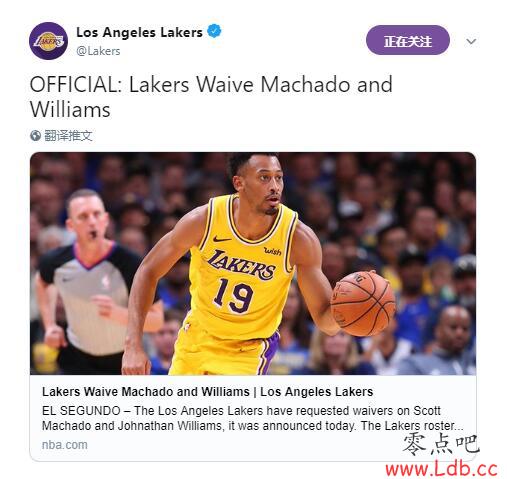Open the nba.com source link
The height and width of the screenshot is (479, 507).
point(65,445)
